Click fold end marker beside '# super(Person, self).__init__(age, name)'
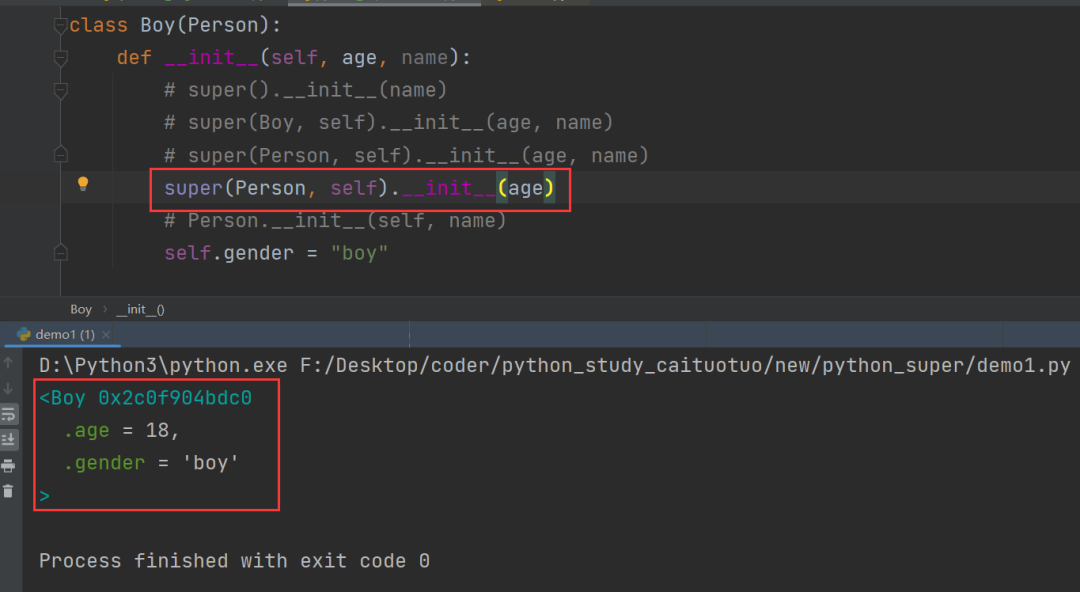 pyautogui.click(x=61, y=154)
